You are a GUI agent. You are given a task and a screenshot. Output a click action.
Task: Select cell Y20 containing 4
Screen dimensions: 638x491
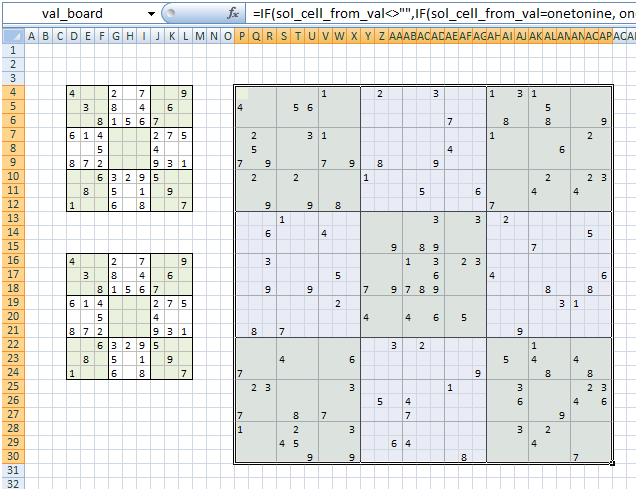367,317
